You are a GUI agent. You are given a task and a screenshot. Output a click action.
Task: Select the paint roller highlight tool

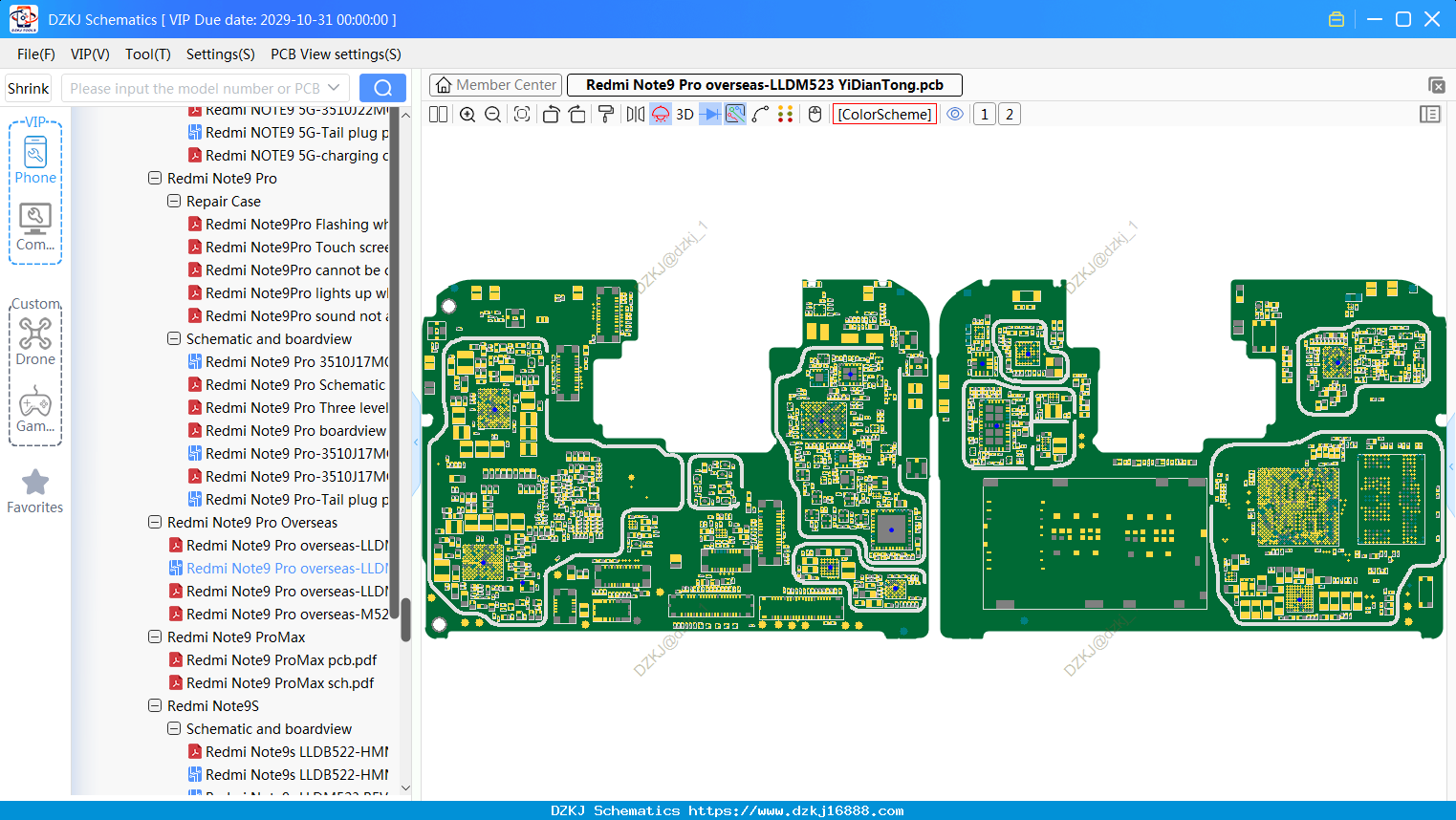pos(606,115)
